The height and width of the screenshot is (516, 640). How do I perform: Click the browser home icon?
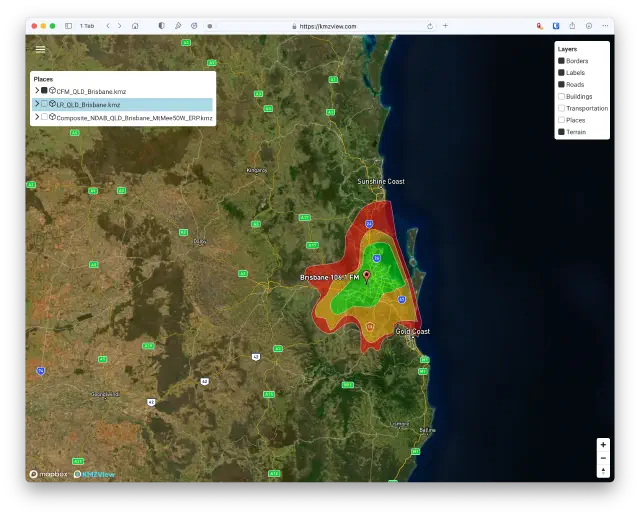pyautogui.click(x=135, y=26)
